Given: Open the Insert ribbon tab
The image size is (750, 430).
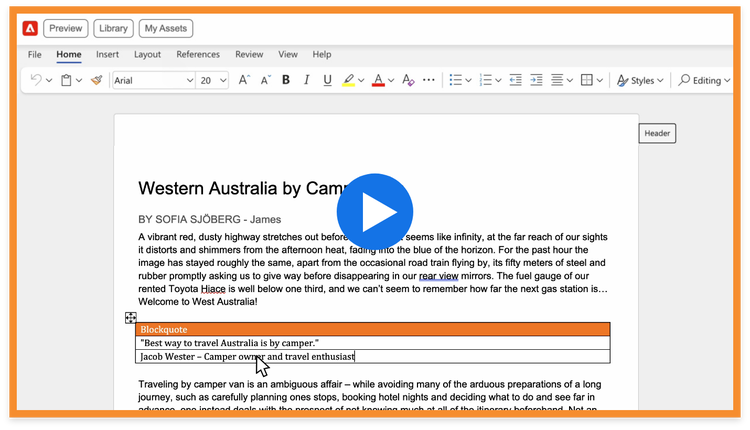Looking at the screenshot, I should coord(107,54).
